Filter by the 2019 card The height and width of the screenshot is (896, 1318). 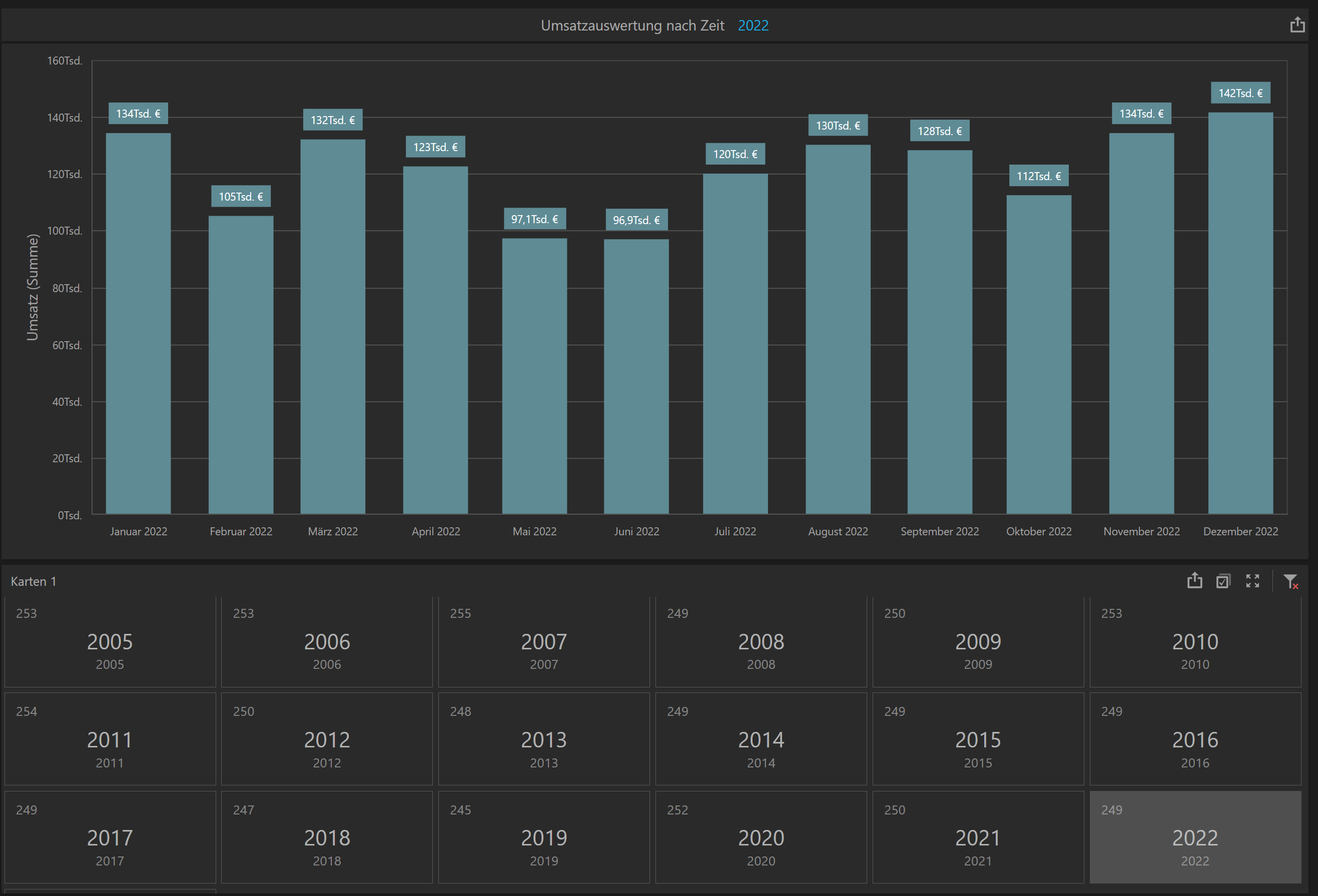click(544, 837)
